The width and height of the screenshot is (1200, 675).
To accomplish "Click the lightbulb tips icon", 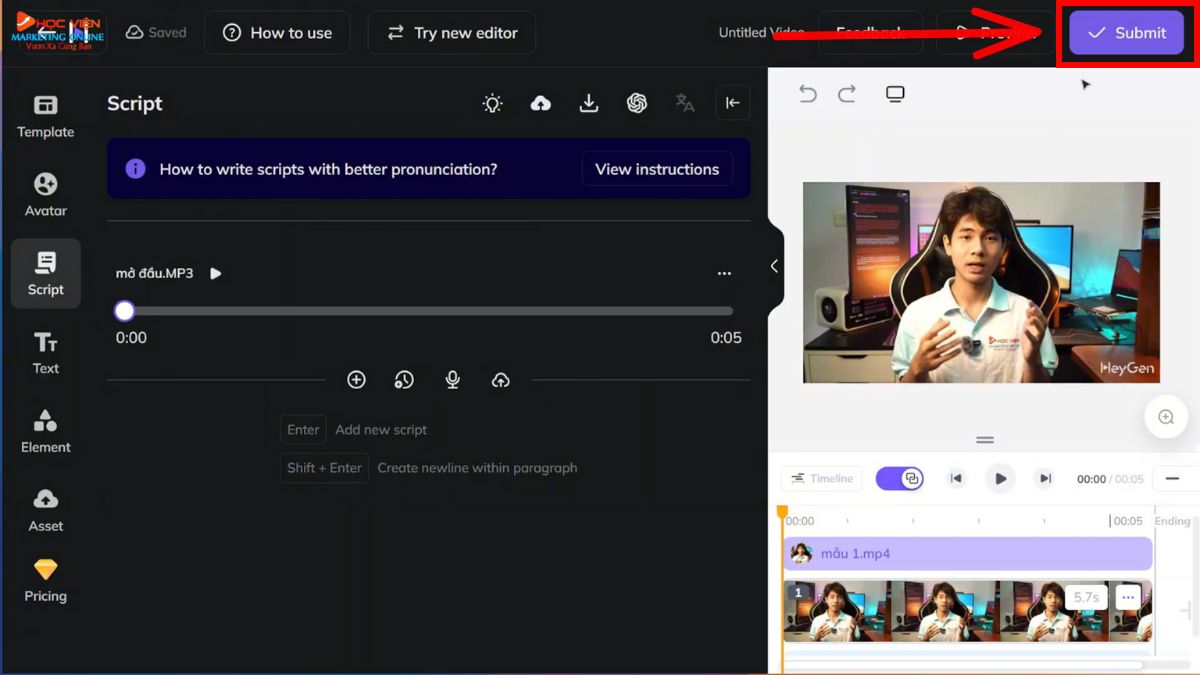I will click(x=492, y=103).
